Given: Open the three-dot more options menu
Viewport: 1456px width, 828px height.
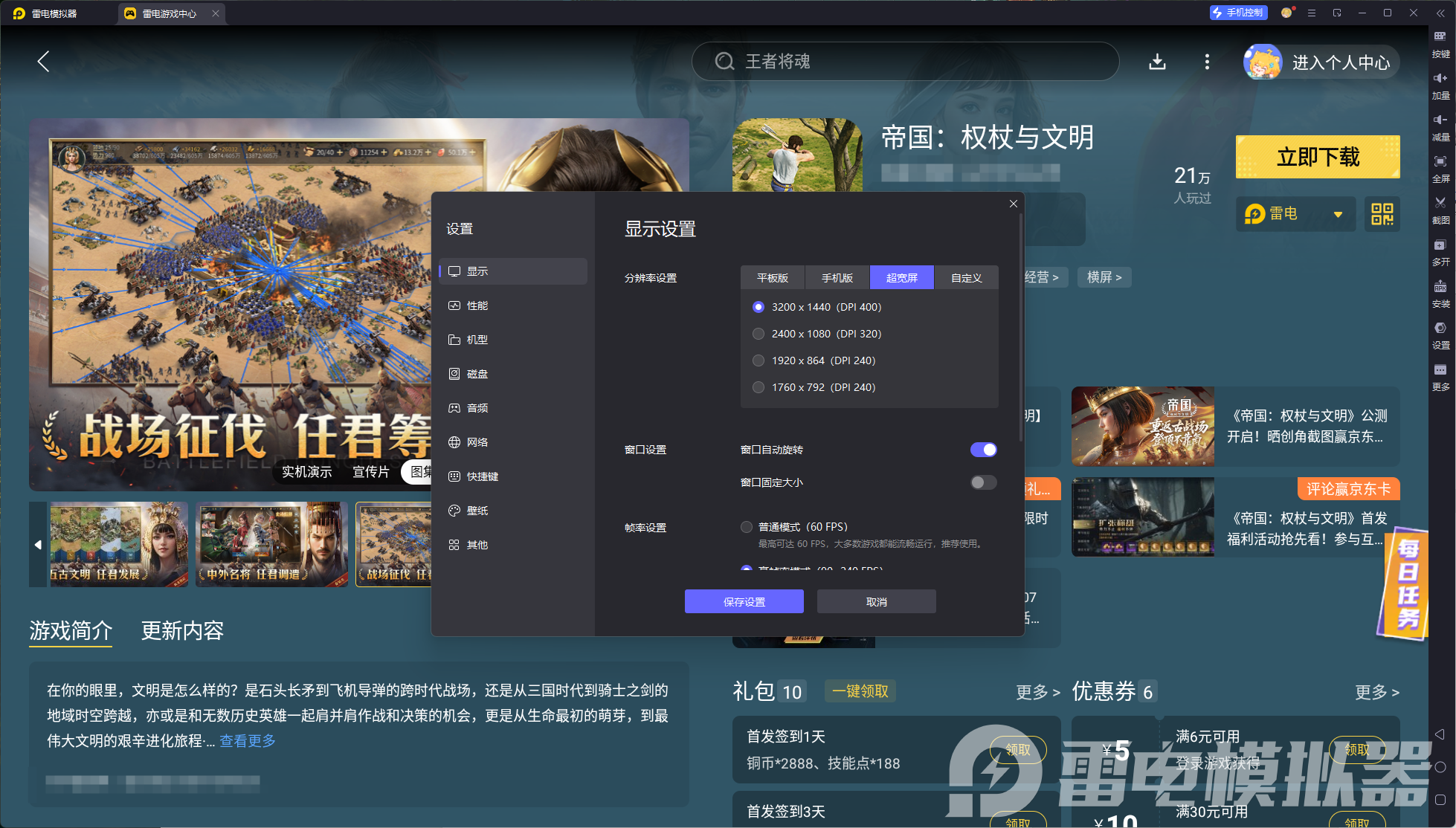Looking at the screenshot, I should point(1207,62).
